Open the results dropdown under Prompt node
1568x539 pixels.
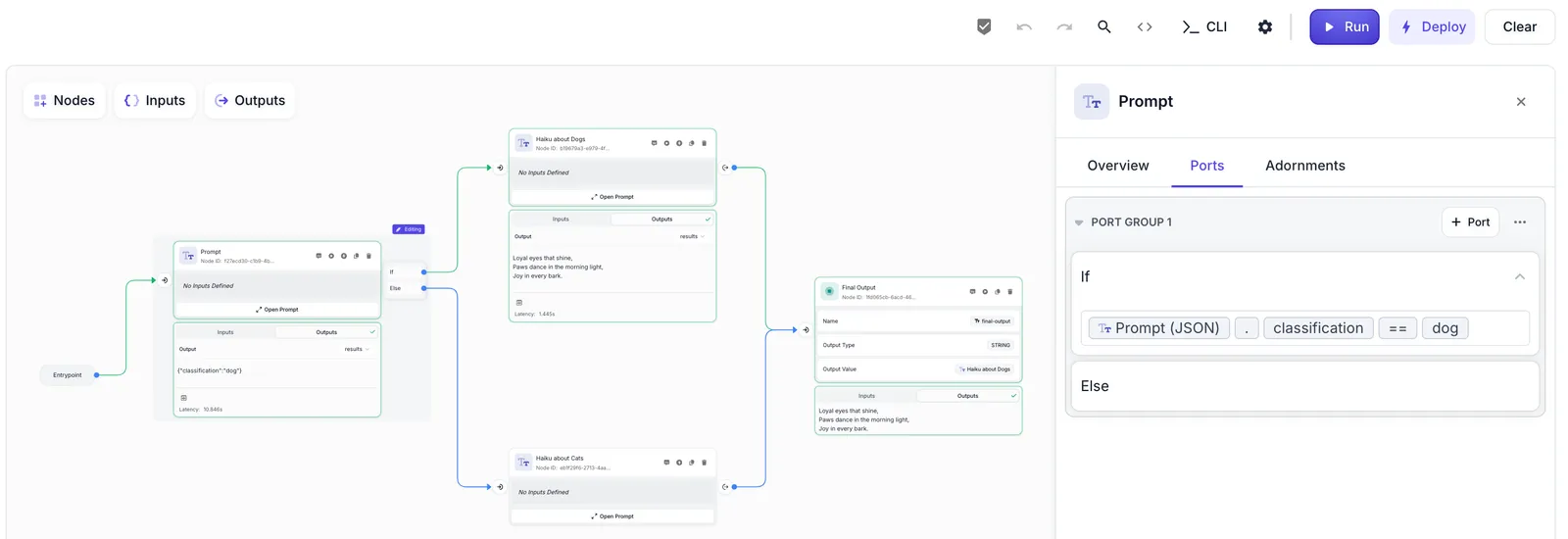click(x=357, y=349)
